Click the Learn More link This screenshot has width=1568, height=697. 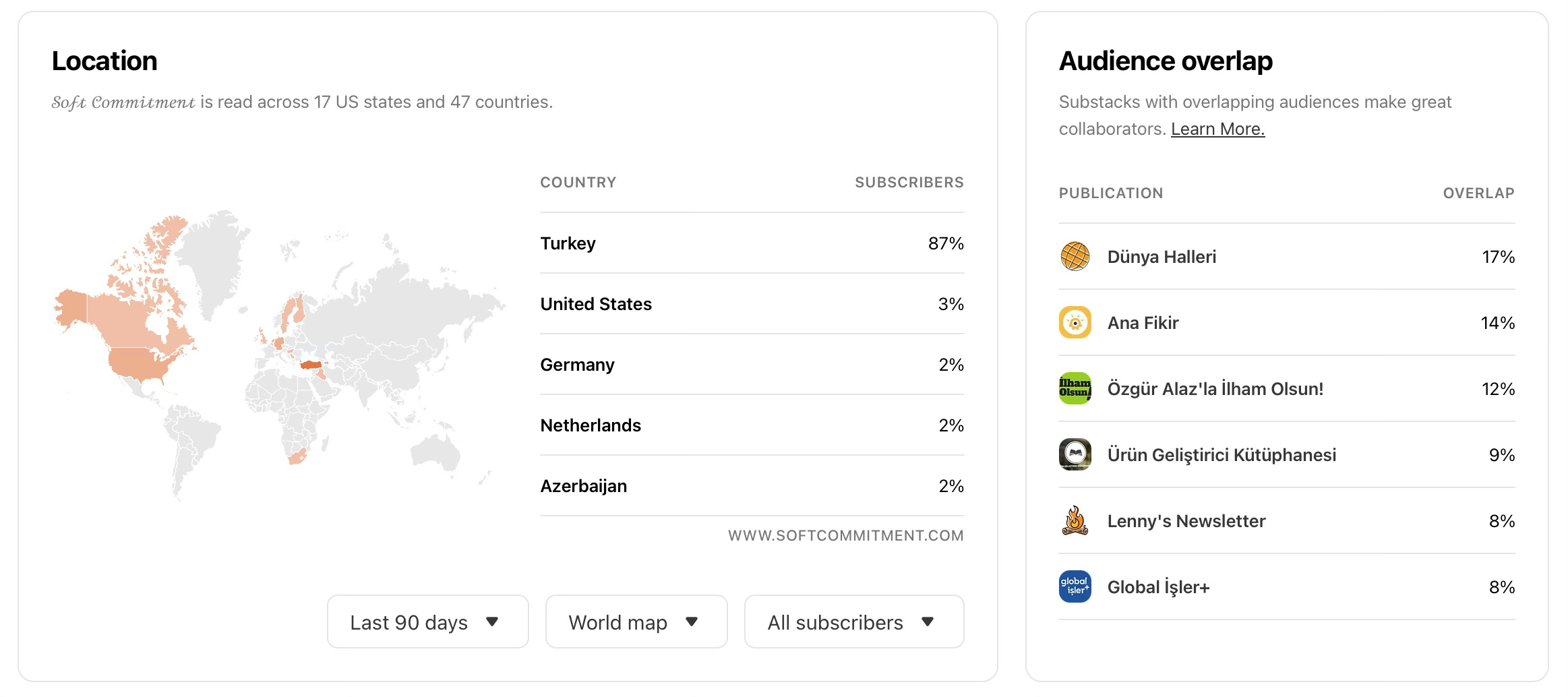point(1217,129)
